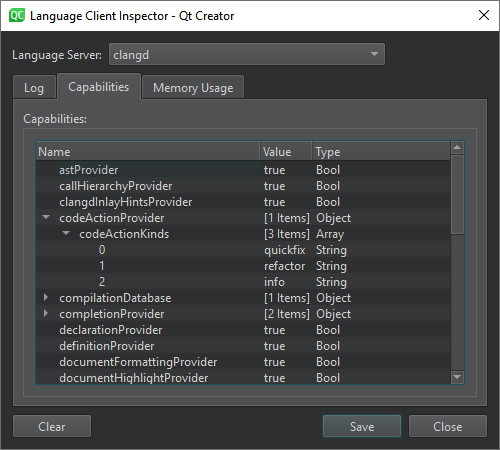Screen dimensions: 500x450
Task: Click the scrollbar up arrow
Action: [457, 147]
